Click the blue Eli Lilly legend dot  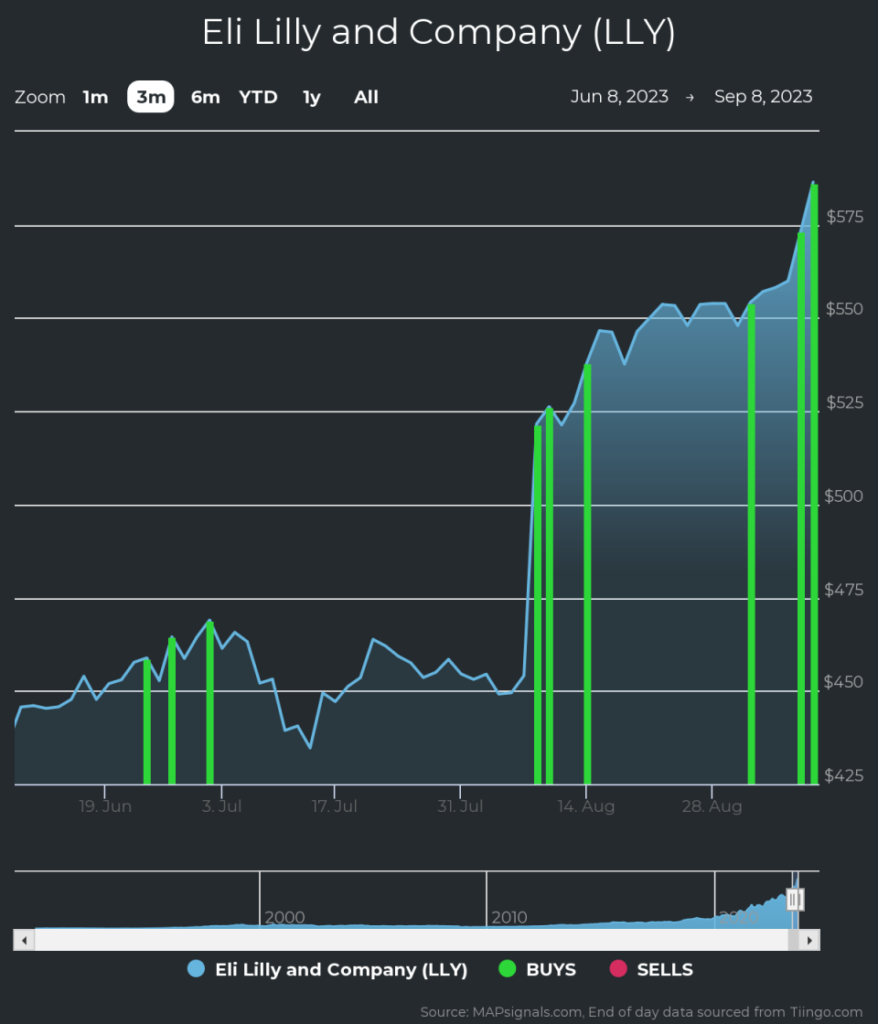(197, 969)
